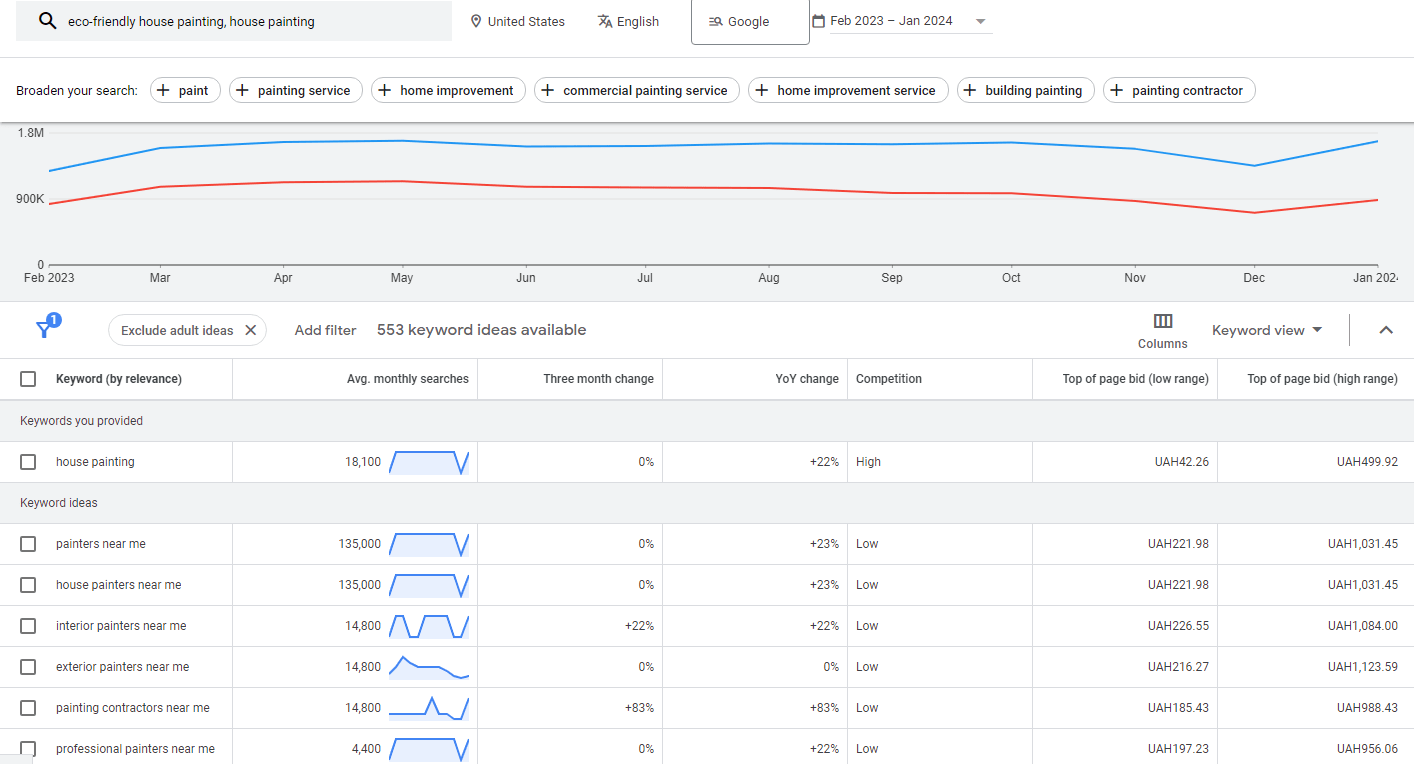This screenshot has width=1414, height=764.
Task: Toggle the select-all keywords checkbox
Action: coord(28,379)
